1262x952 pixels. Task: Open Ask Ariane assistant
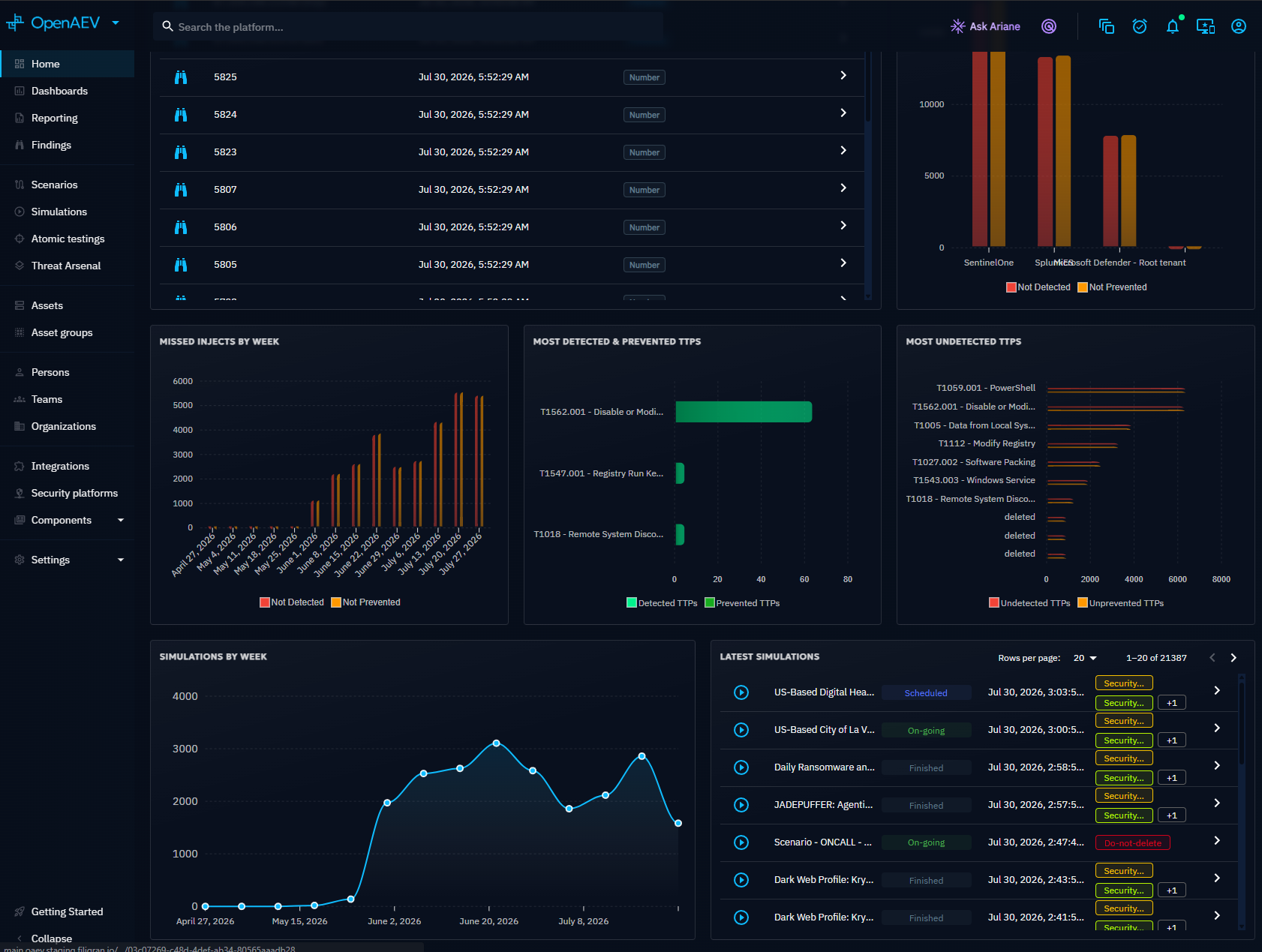[x=985, y=26]
